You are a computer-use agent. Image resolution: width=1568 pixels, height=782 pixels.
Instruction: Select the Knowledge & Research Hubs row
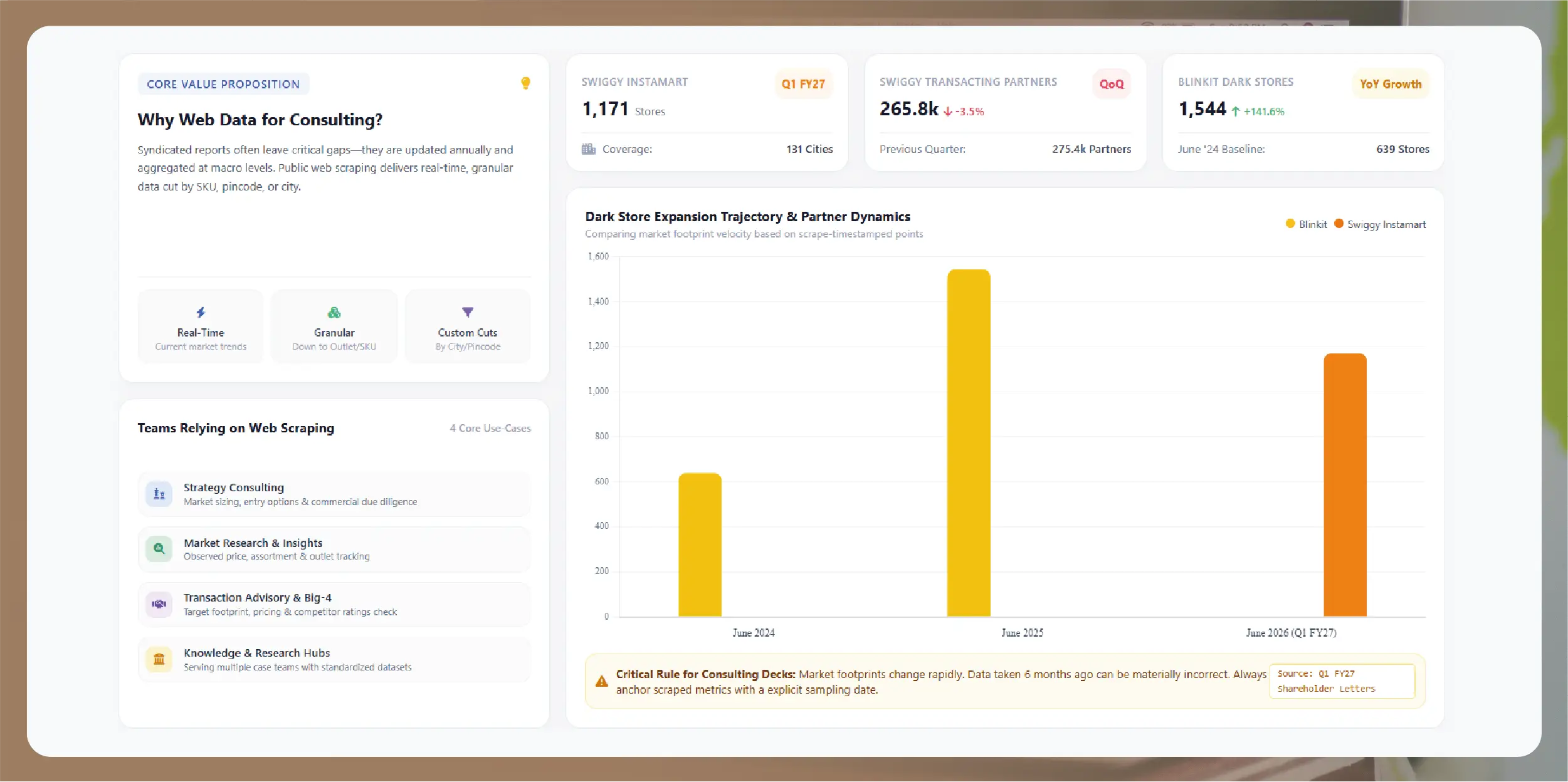pos(334,659)
